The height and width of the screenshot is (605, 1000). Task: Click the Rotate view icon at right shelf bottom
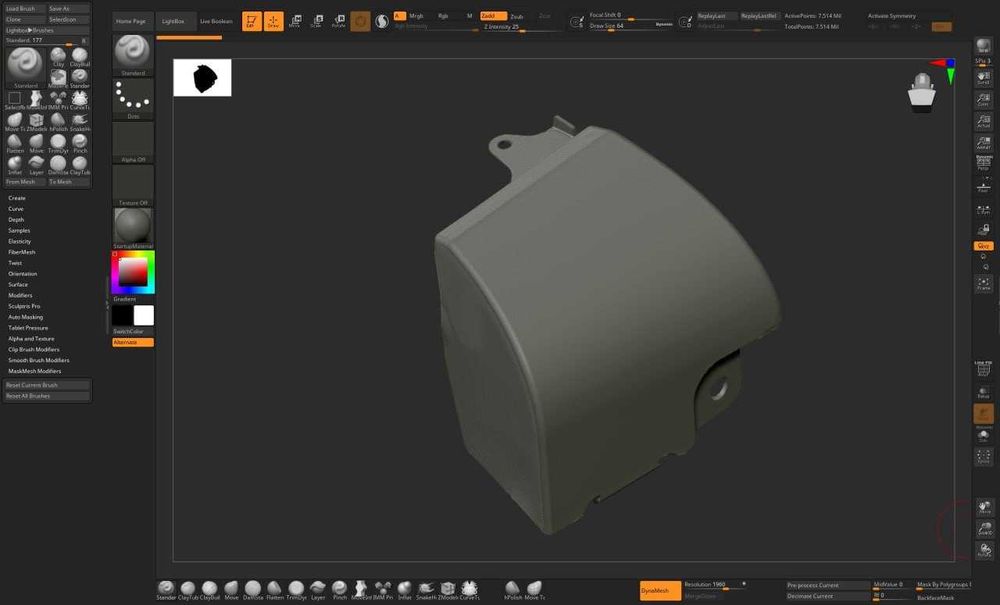pyautogui.click(x=985, y=550)
